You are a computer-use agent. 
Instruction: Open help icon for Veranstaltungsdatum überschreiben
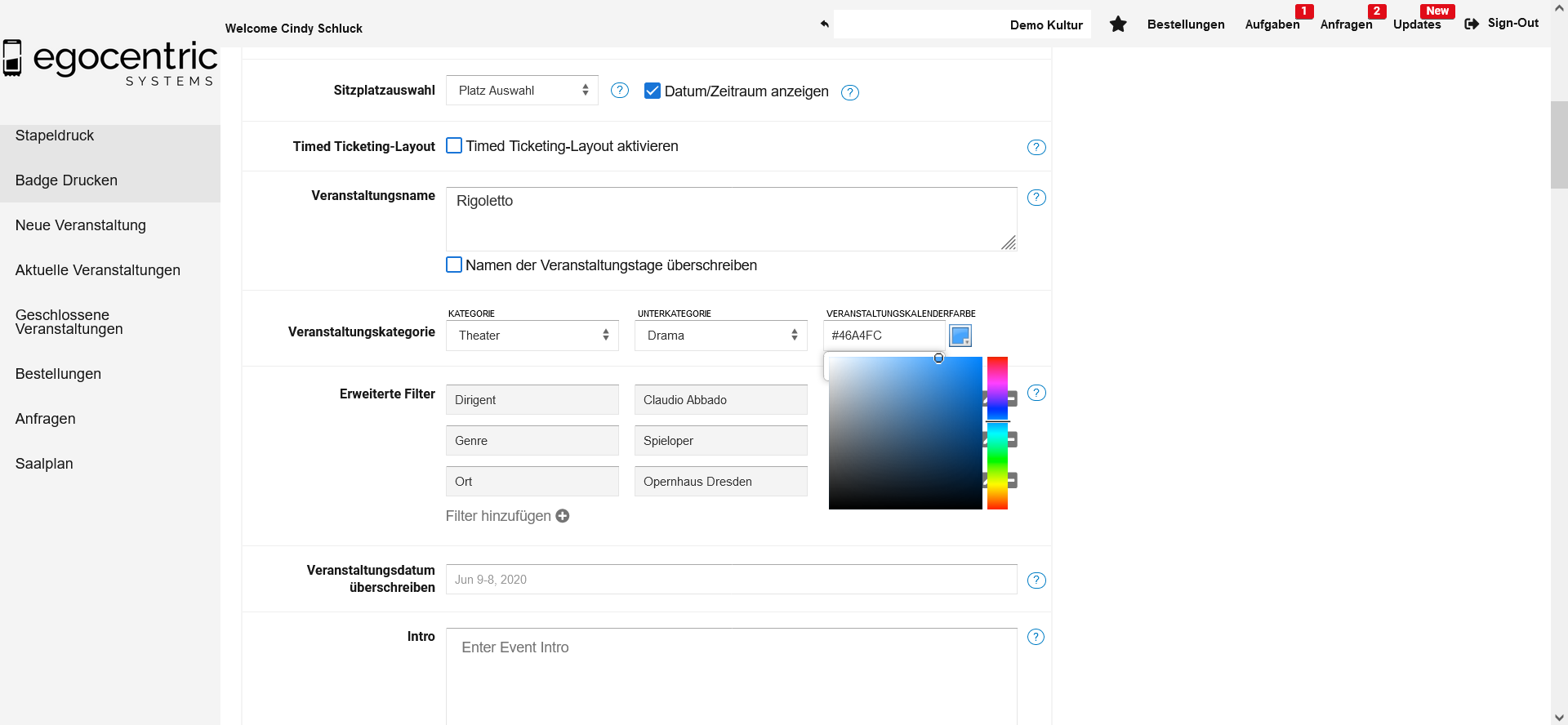[x=1036, y=580]
